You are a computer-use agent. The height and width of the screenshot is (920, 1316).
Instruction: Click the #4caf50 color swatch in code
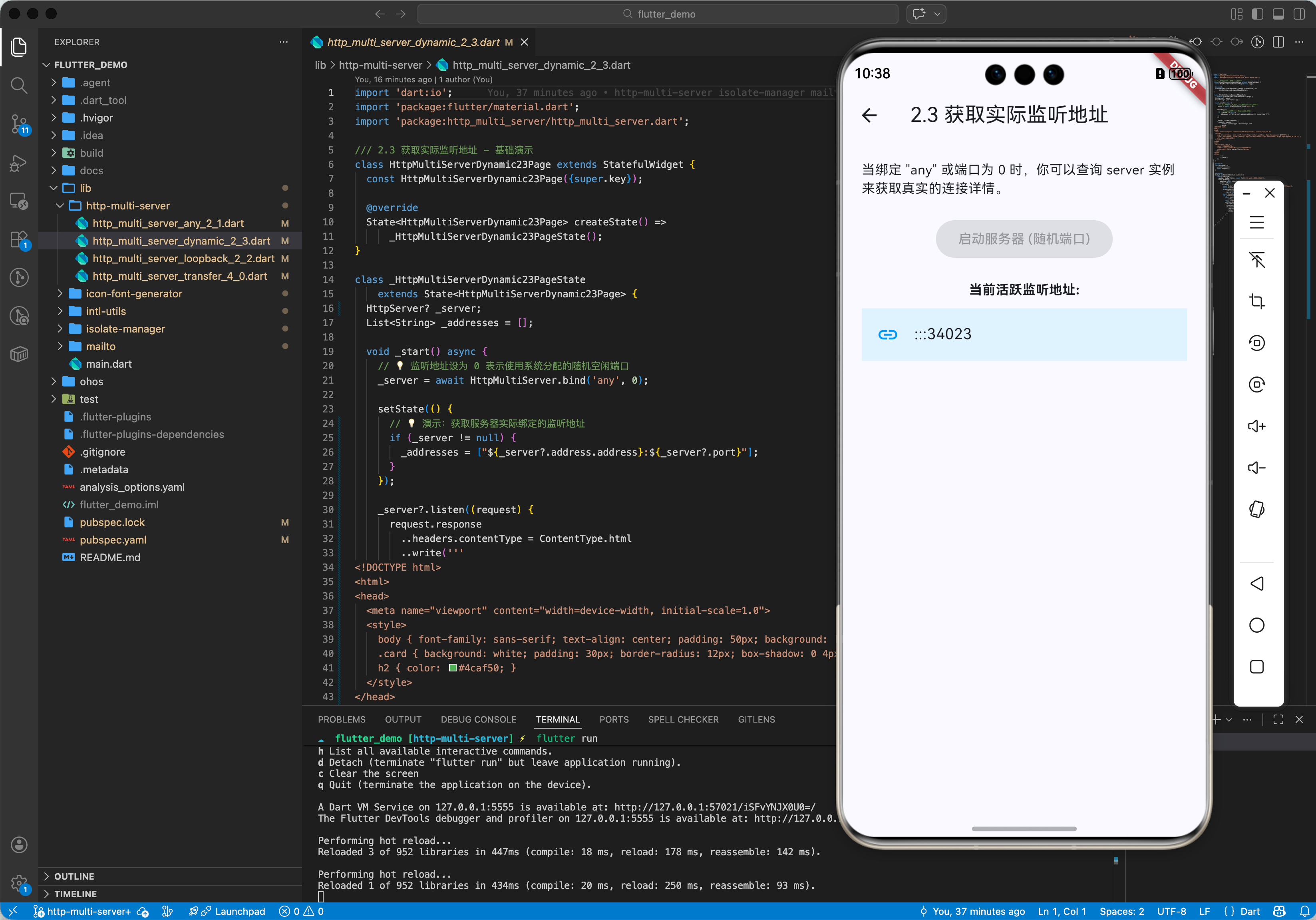click(452, 668)
